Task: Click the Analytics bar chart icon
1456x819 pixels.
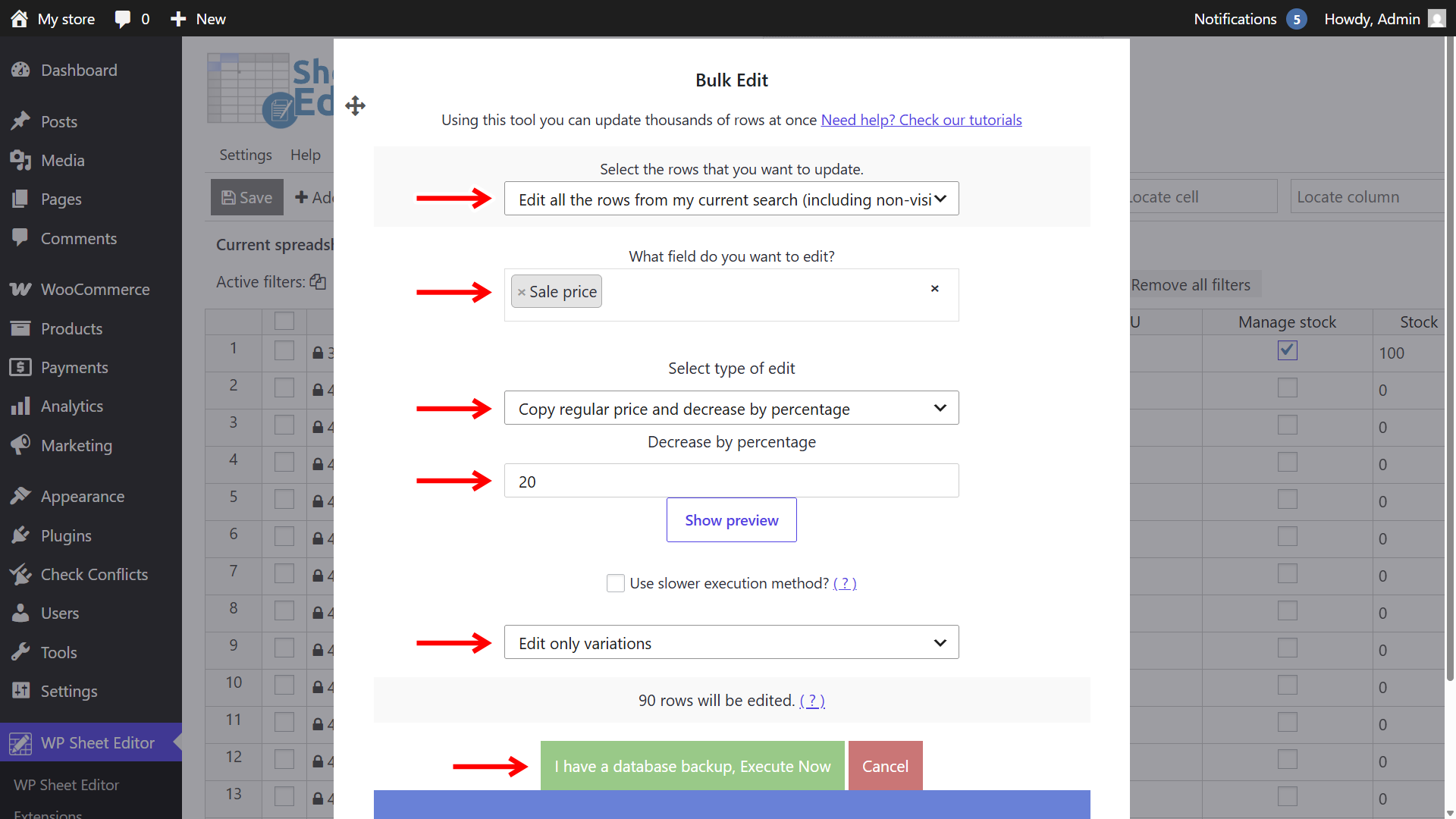Action: 20,406
